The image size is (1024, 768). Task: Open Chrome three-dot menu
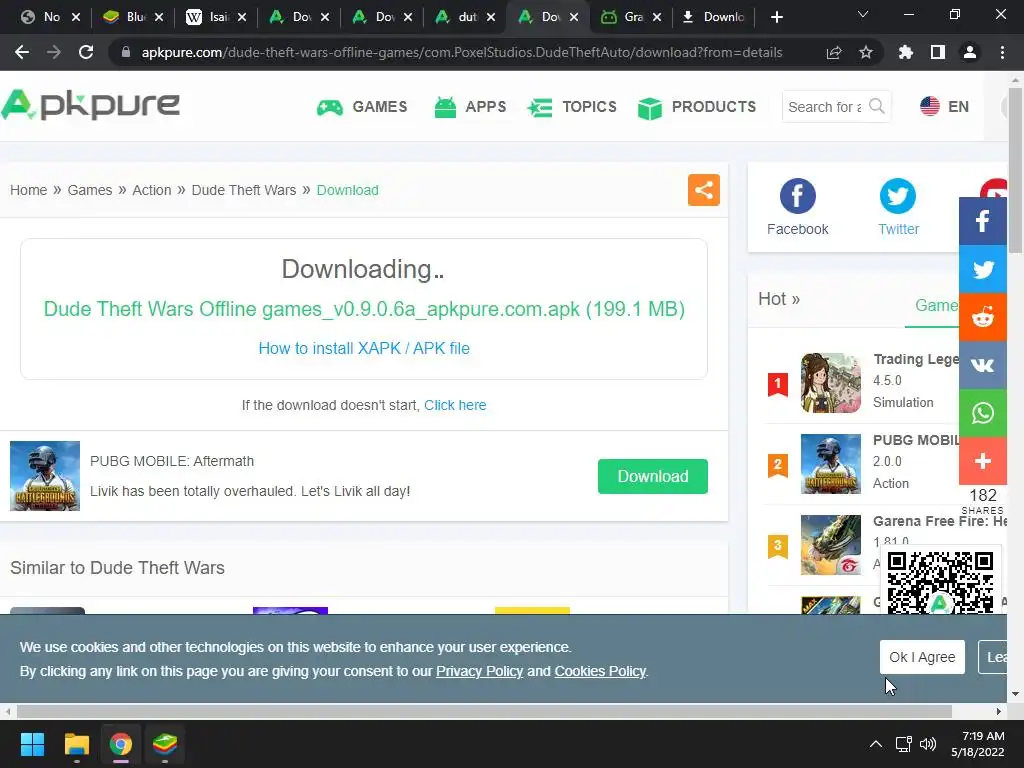[1002, 52]
